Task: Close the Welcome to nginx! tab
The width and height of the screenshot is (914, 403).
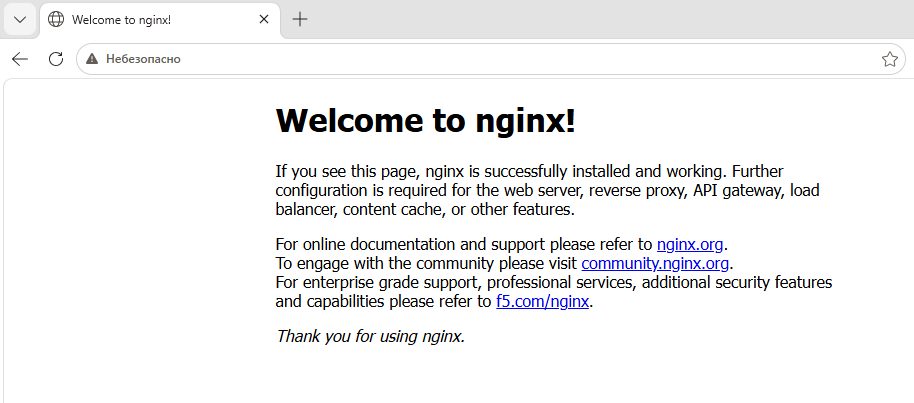Action: (x=263, y=19)
